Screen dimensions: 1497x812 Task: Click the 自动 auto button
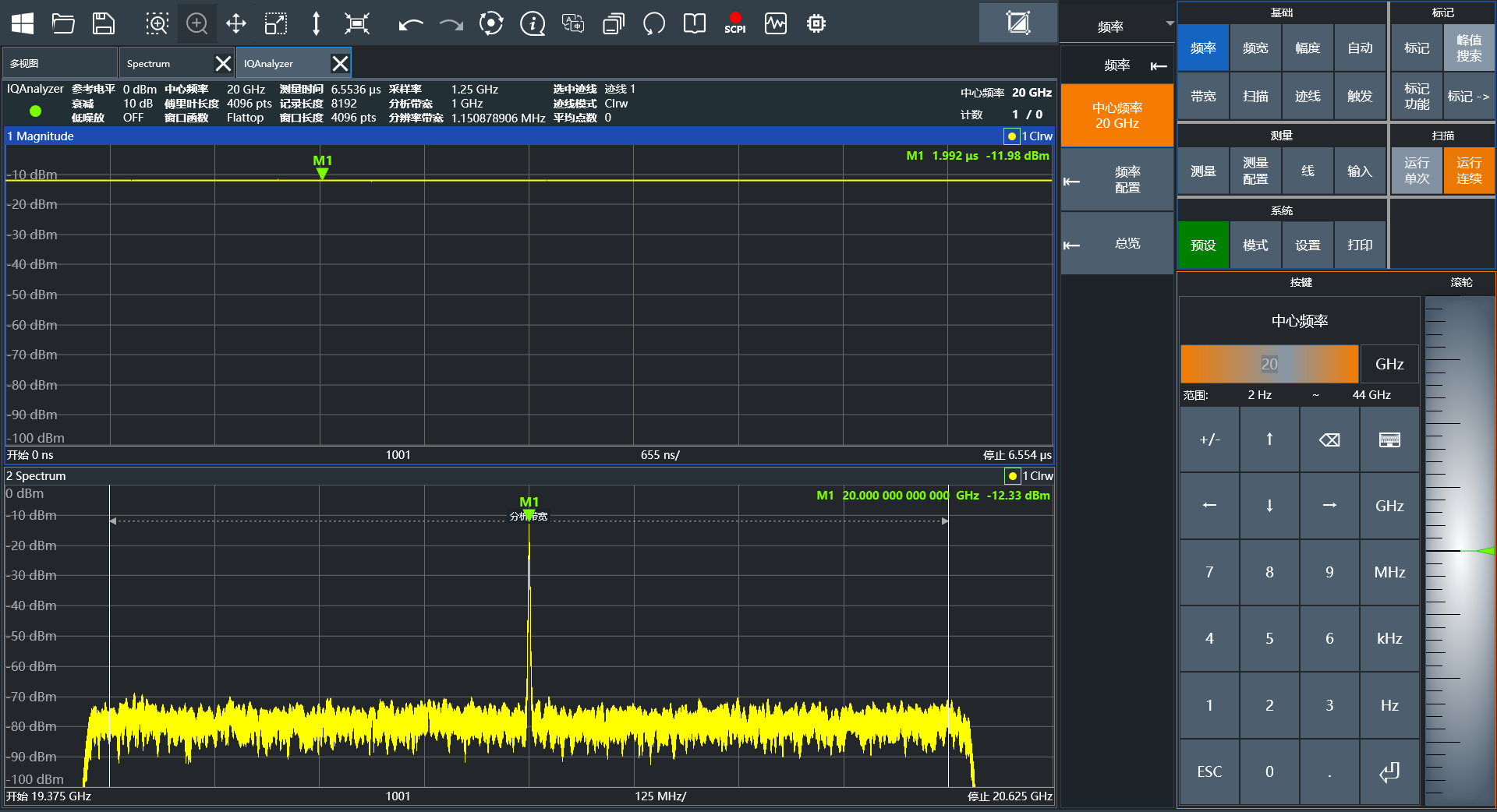(1360, 48)
